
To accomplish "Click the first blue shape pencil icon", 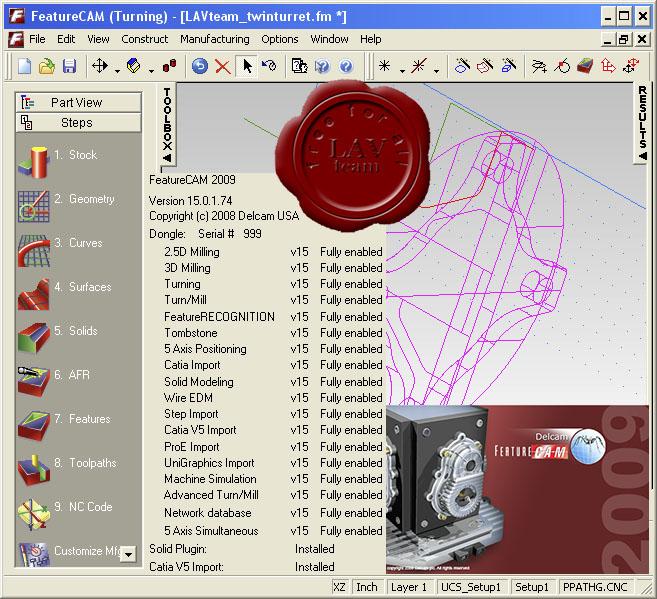I will point(462,66).
